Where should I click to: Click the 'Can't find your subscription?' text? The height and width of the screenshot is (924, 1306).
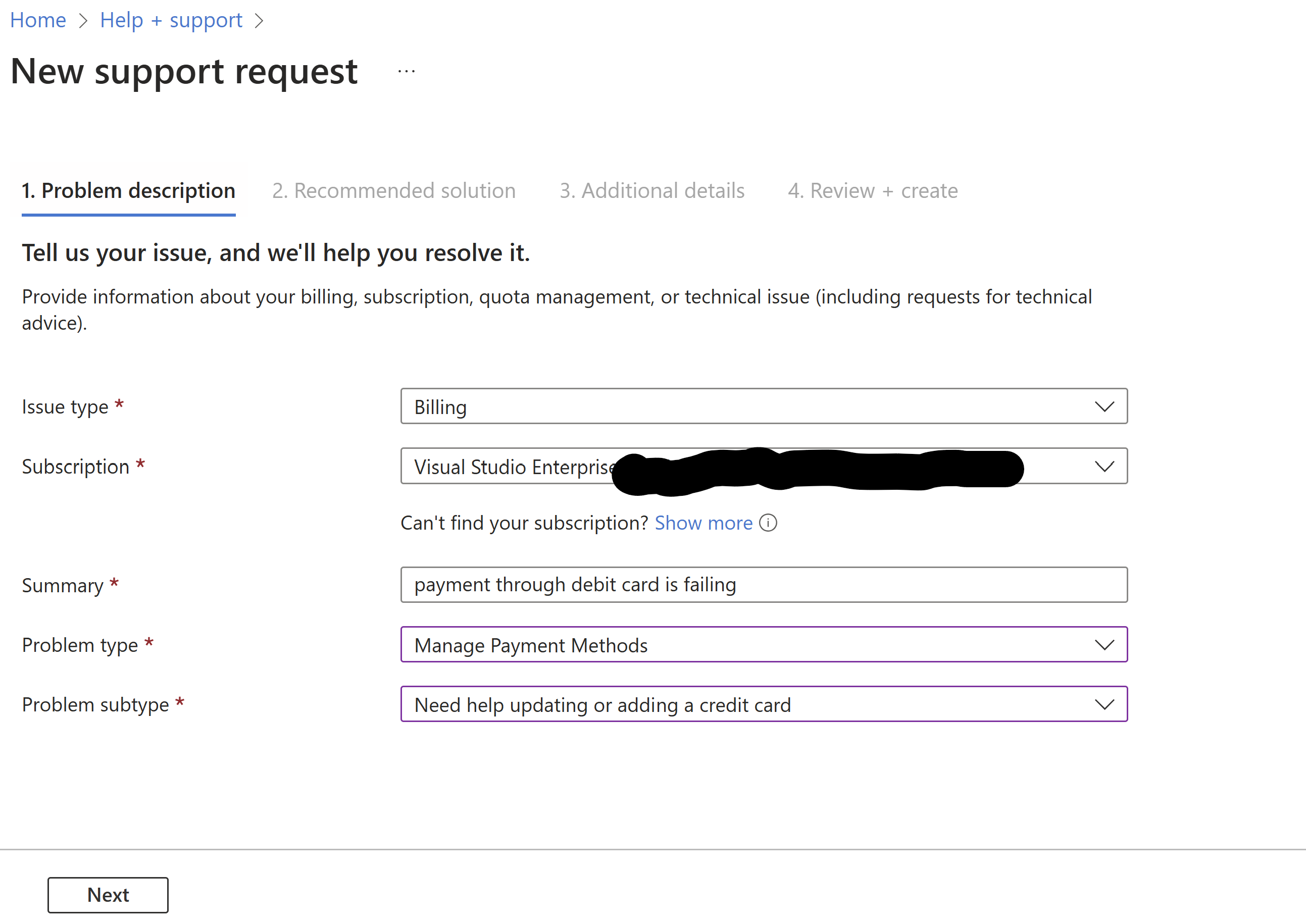coord(524,523)
